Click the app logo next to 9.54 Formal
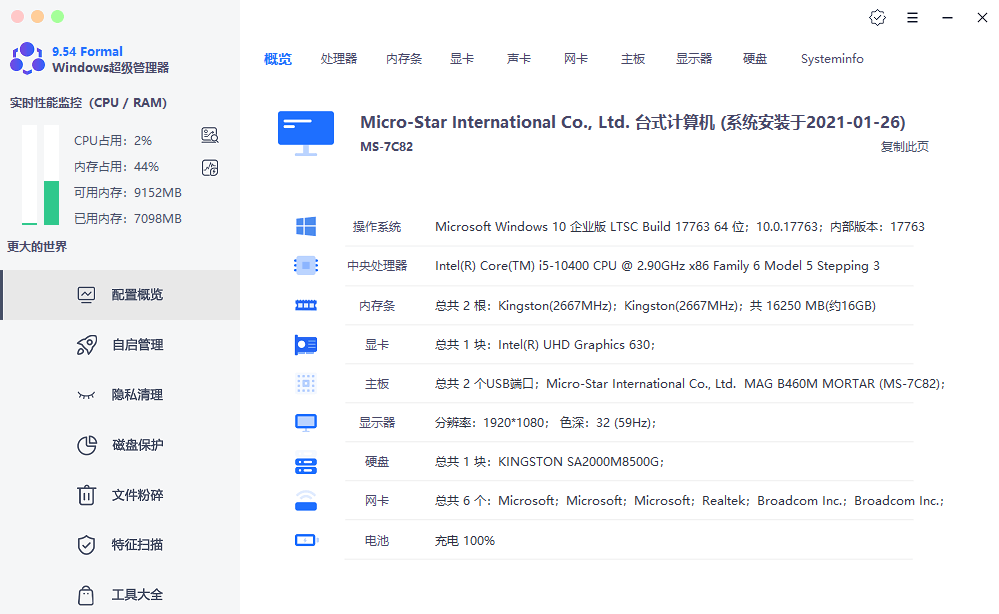The height and width of the screenshot is (614, 999). (27, 59)
